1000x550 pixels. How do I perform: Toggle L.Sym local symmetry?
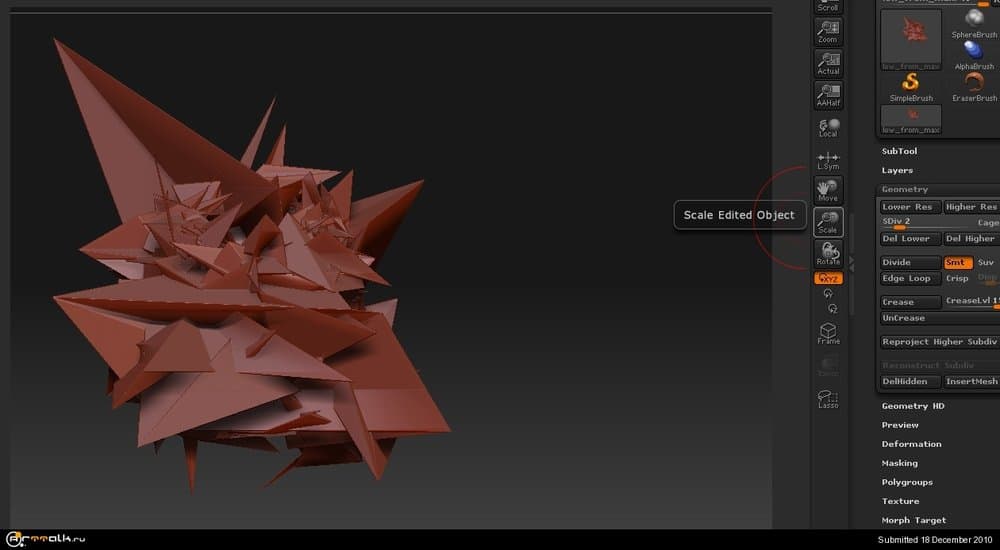[828, 160]
